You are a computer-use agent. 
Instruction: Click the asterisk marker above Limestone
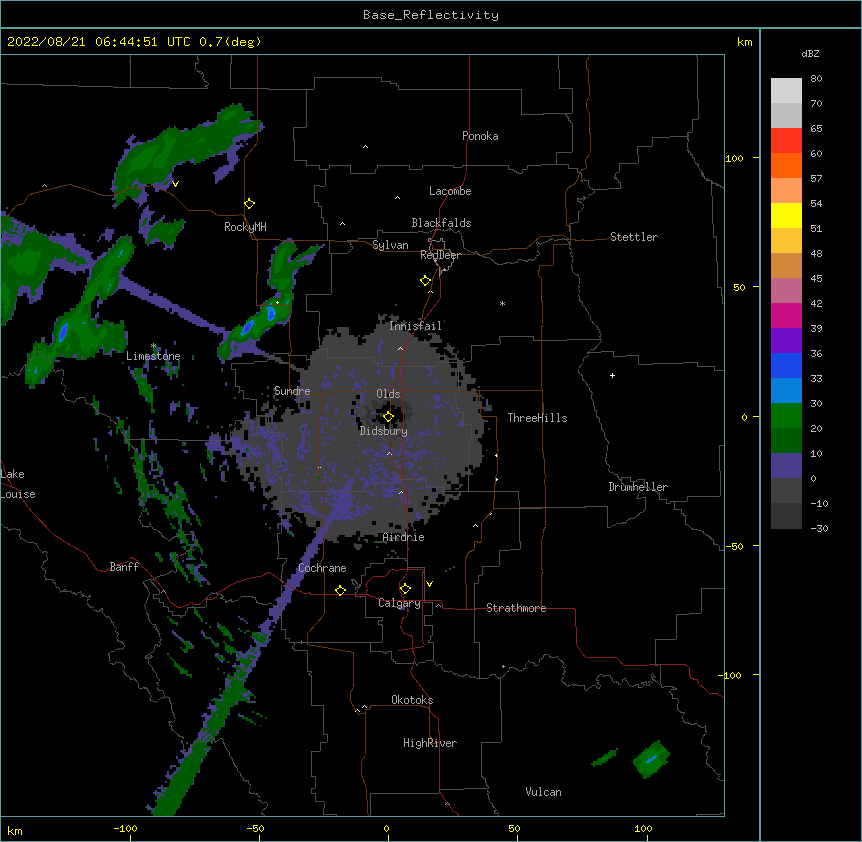153,346
